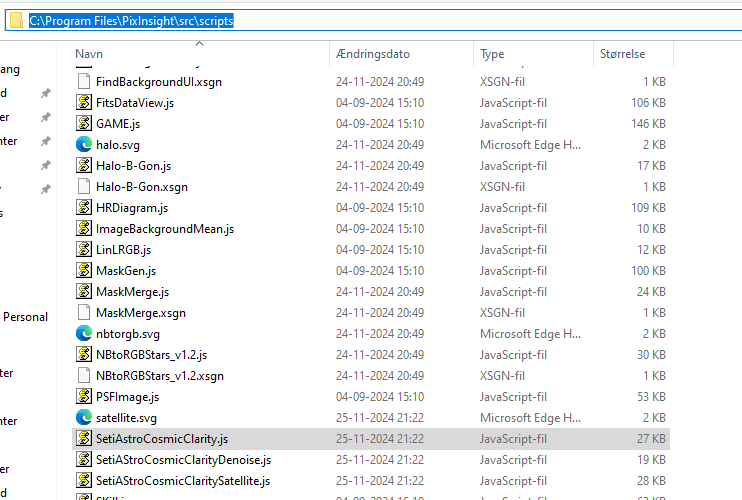Click file name MaskMerge.js

click(132, 292)
